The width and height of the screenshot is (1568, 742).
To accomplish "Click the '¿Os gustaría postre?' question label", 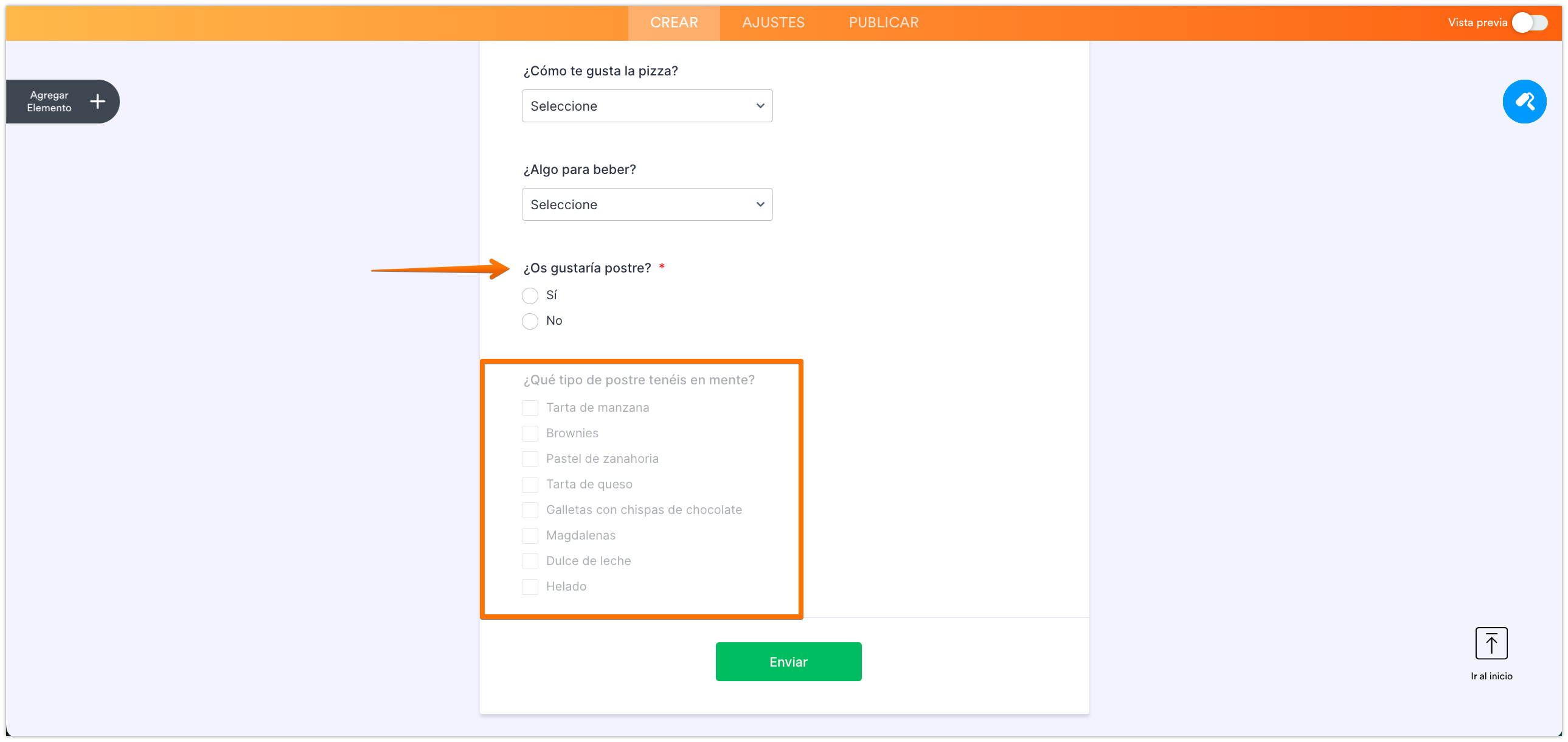I will (587, 268).
